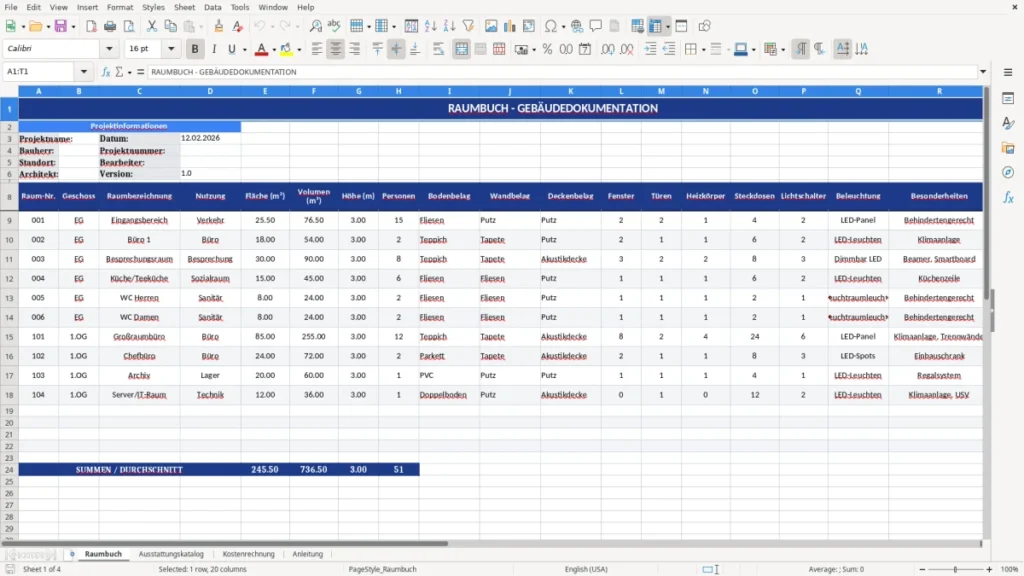Expand the Name Box dropdown

coord(84,72)
